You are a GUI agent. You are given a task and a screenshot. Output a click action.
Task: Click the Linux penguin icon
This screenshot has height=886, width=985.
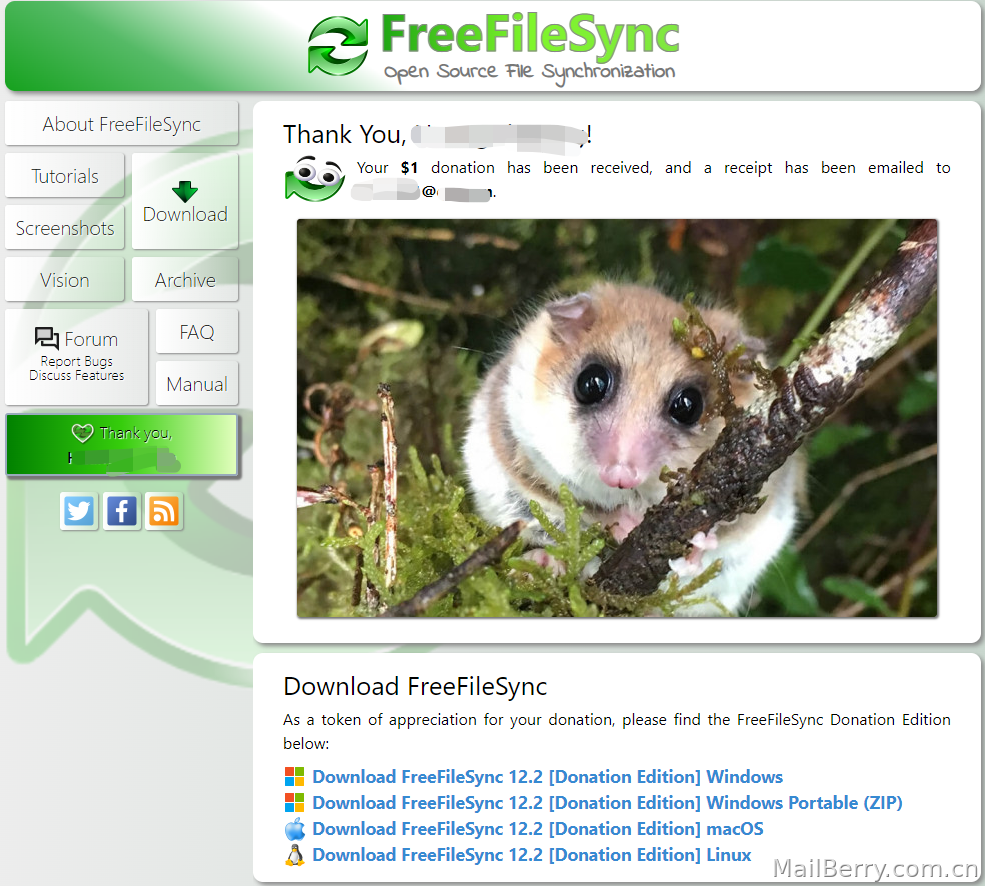point(295,855)
